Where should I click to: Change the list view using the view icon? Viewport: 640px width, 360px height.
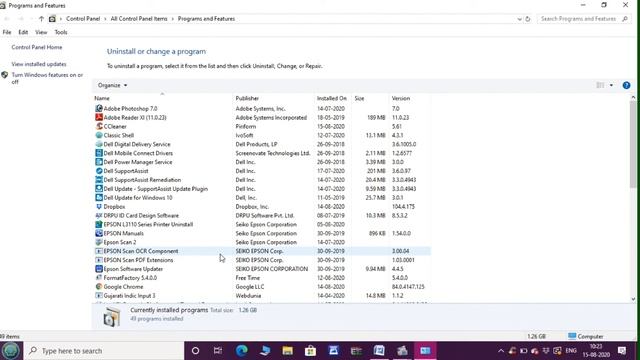(600, 85)
